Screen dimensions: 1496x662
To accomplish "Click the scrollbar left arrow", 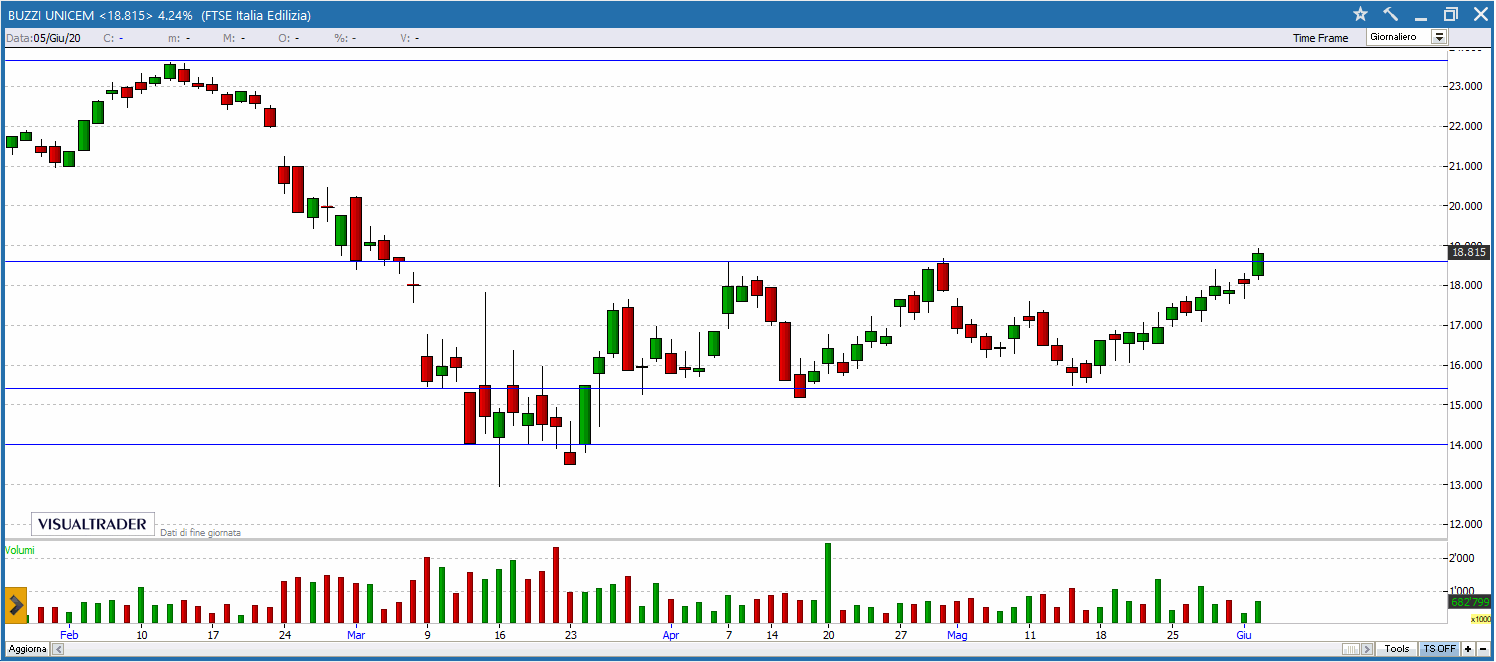I will [x=58, y=649].
